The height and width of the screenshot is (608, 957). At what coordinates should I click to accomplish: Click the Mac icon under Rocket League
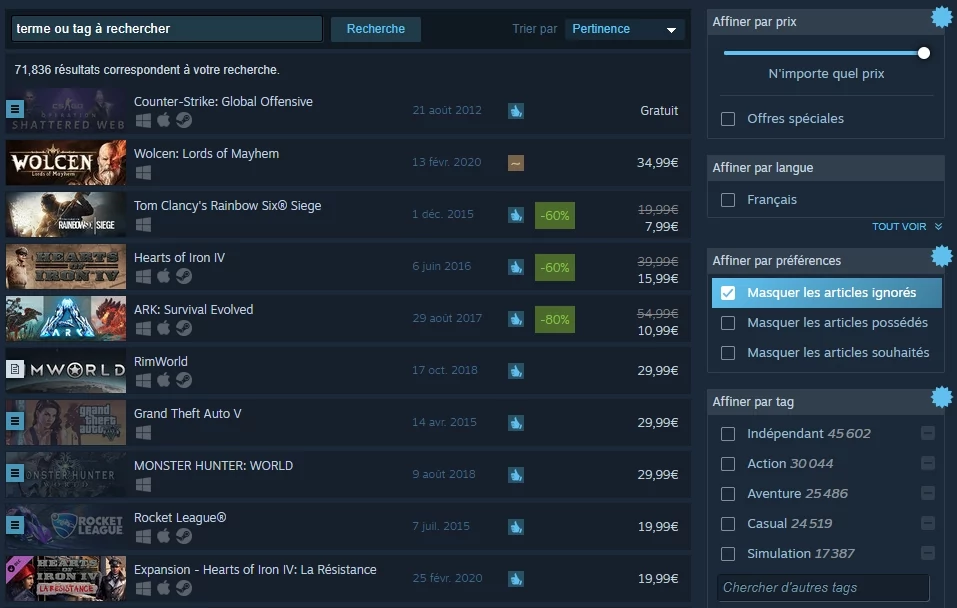click(164, 536)
